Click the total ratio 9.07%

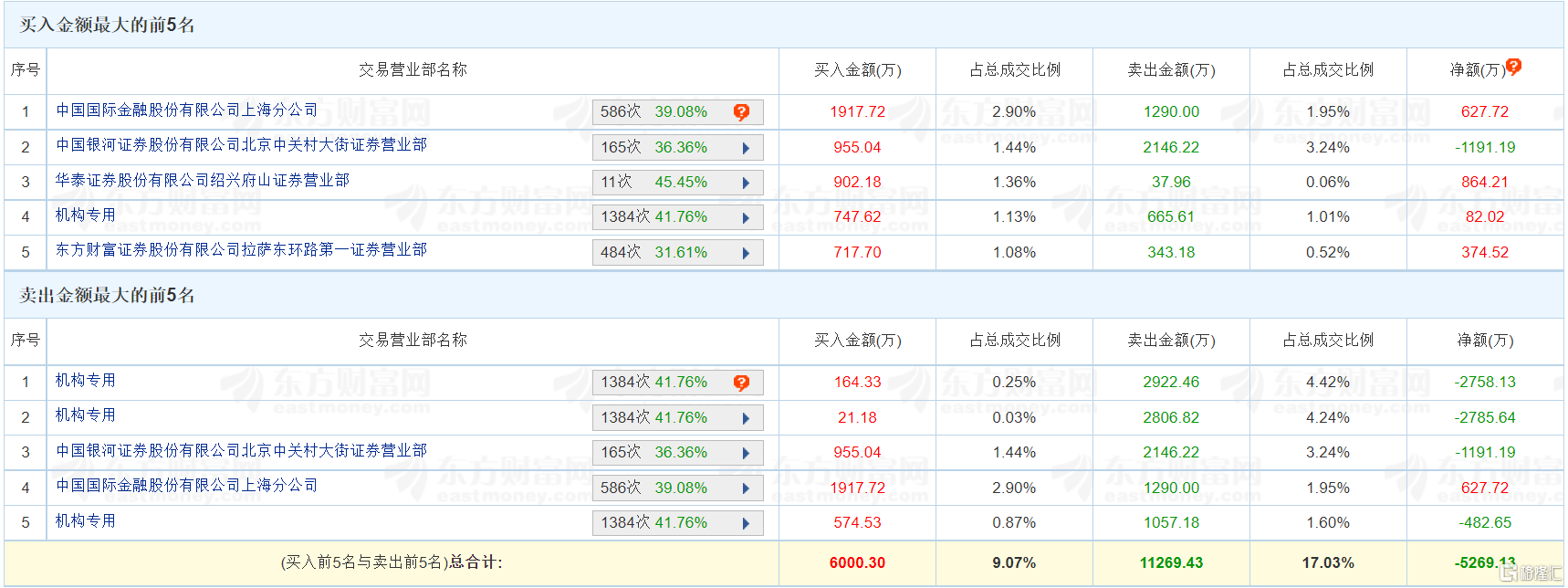pos(1014,562)
